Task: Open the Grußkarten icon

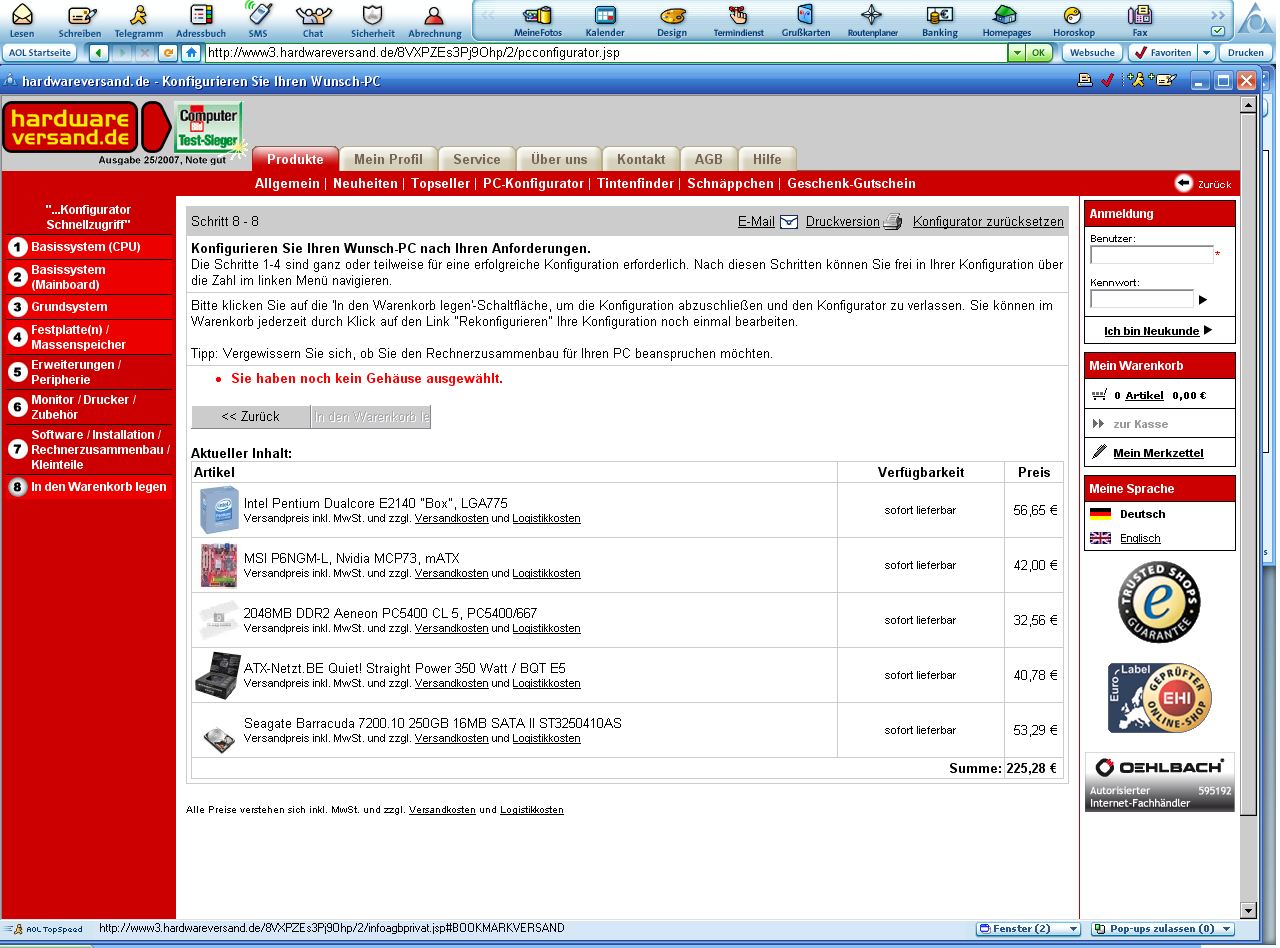Action: 805,15
